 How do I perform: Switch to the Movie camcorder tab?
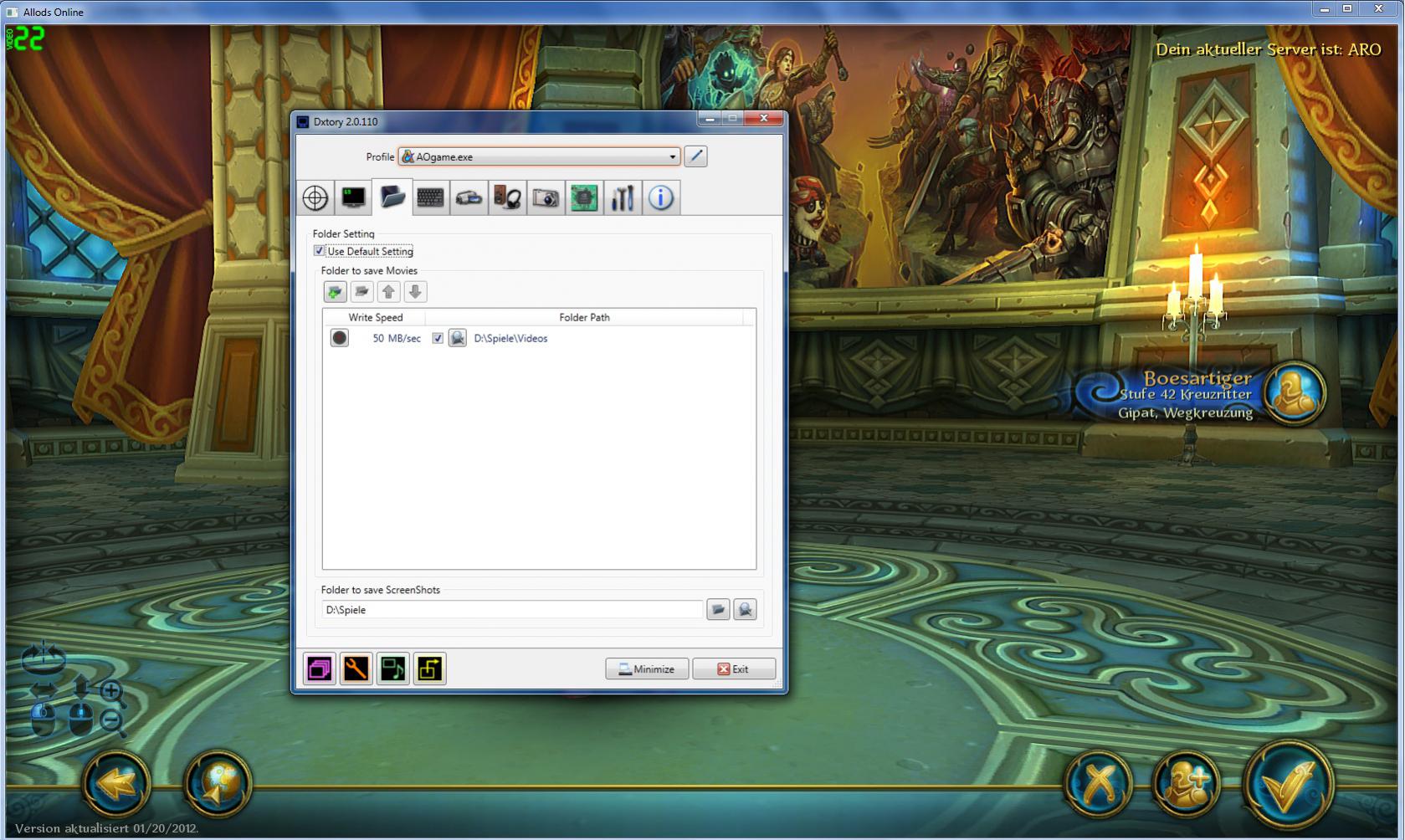pos(469,198)
